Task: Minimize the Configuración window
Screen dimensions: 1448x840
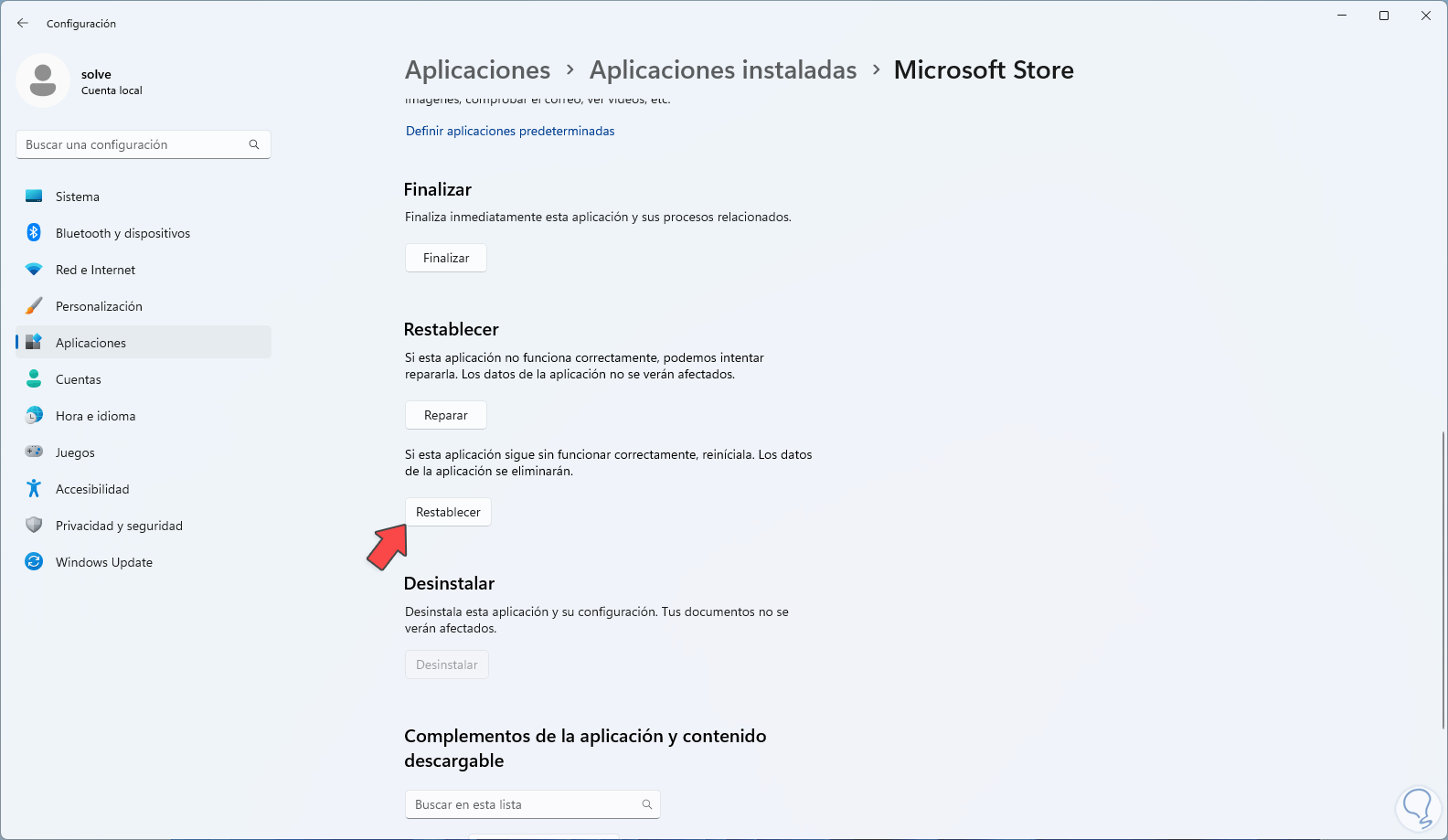Action: (x=1342, y=16)
